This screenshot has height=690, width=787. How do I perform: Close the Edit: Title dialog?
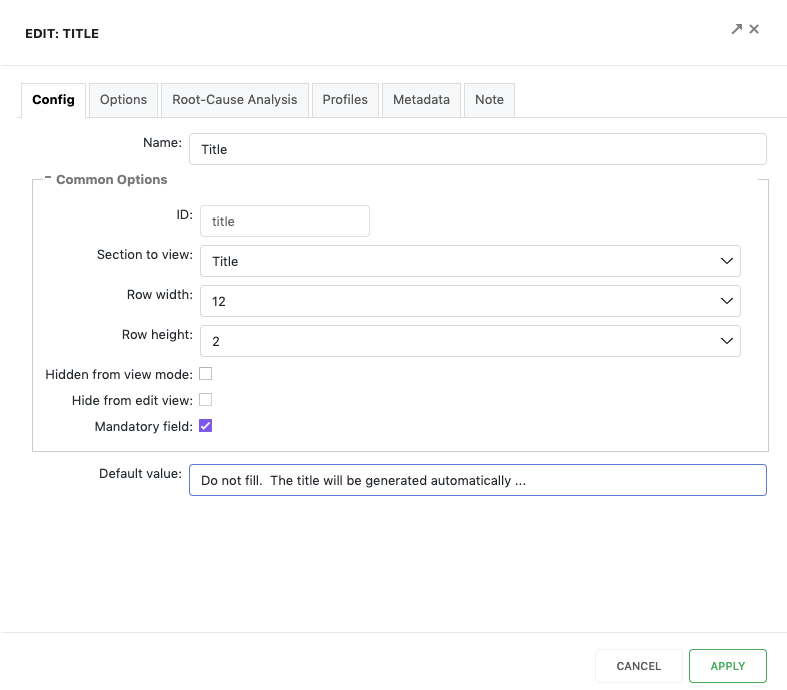coord(754,29)
